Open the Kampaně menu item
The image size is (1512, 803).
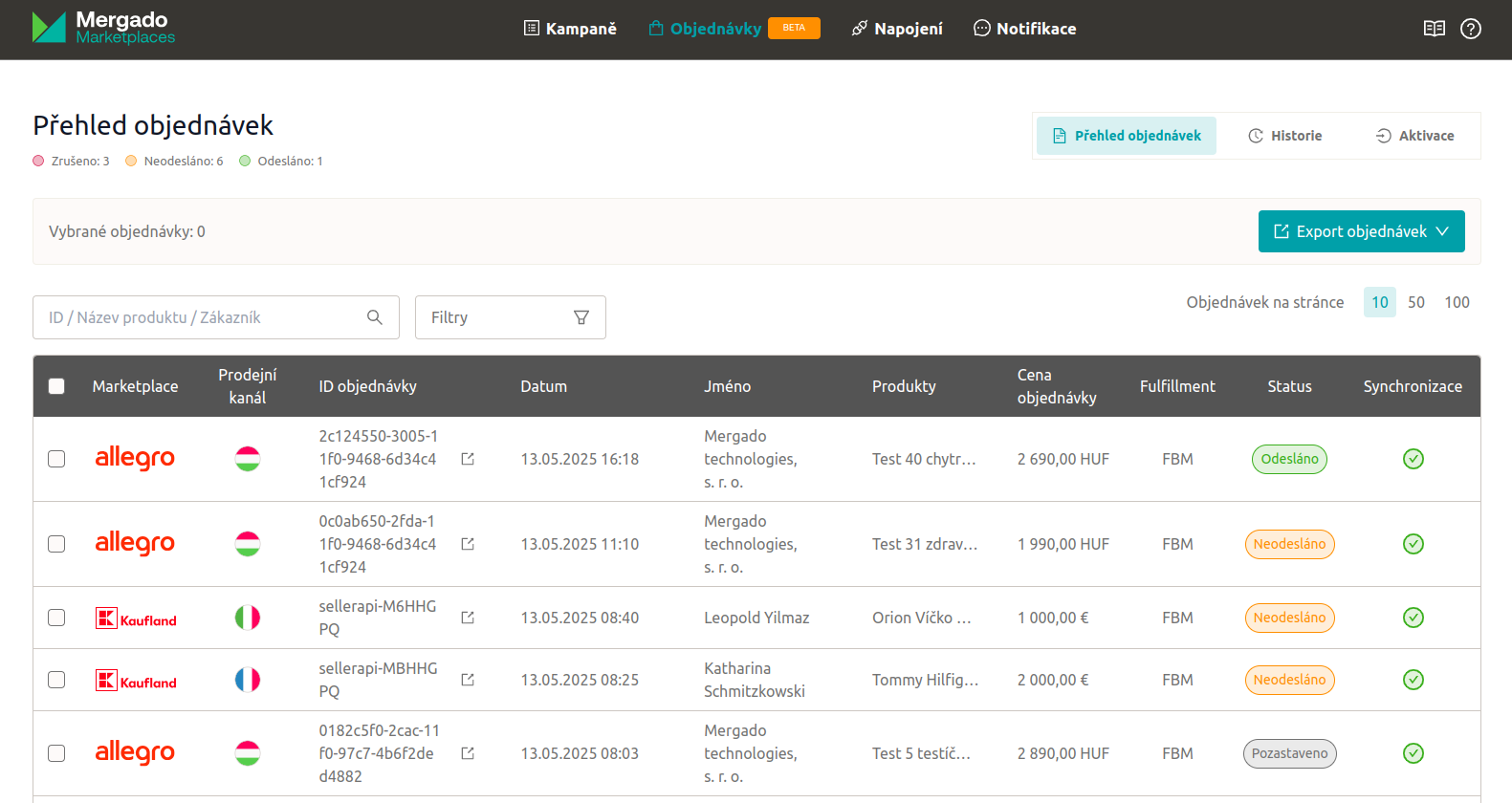[x=570, y=29]
